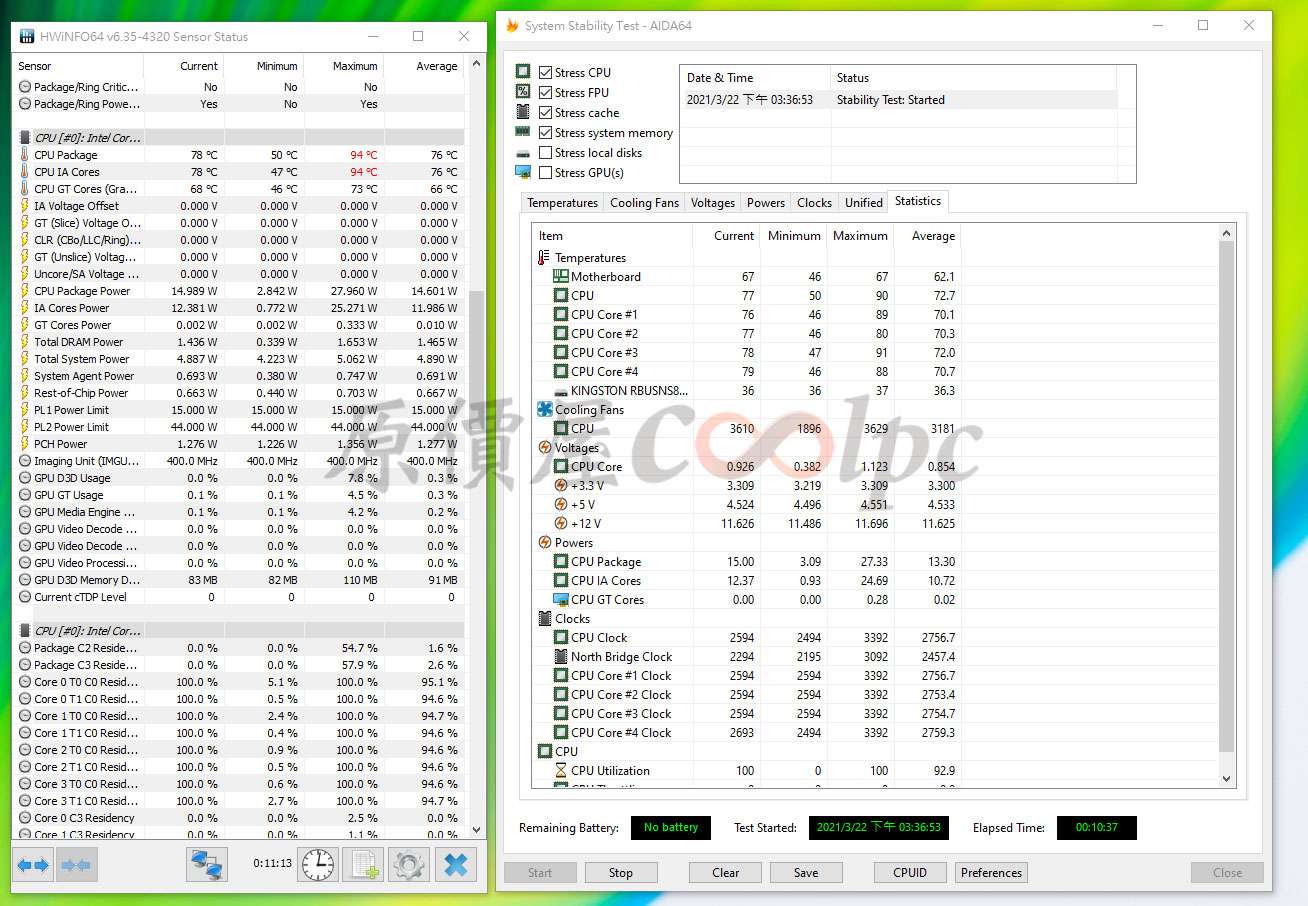Select the Stability Test: Started log entry
The image size is (1308, 906).
coord(898,100)
